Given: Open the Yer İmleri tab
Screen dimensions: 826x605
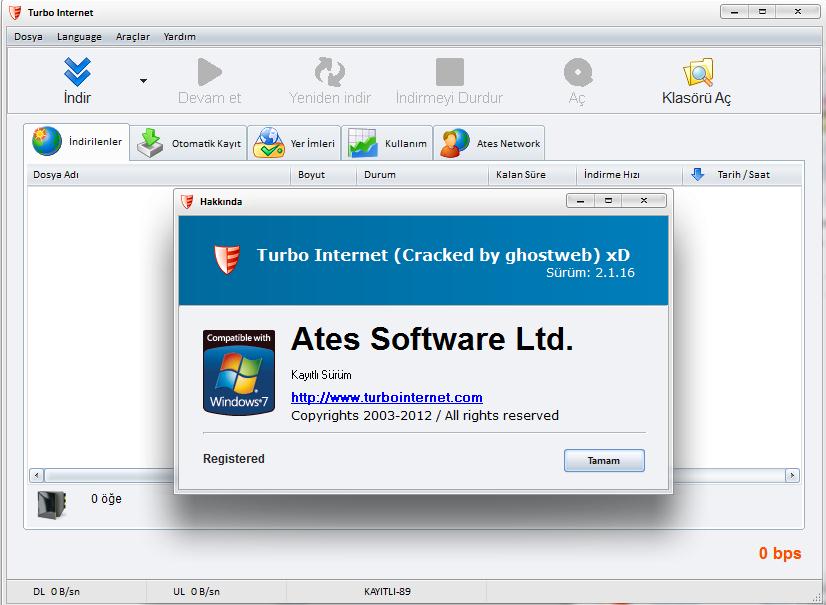Looking at the screenshot, I should pos(294,143).
